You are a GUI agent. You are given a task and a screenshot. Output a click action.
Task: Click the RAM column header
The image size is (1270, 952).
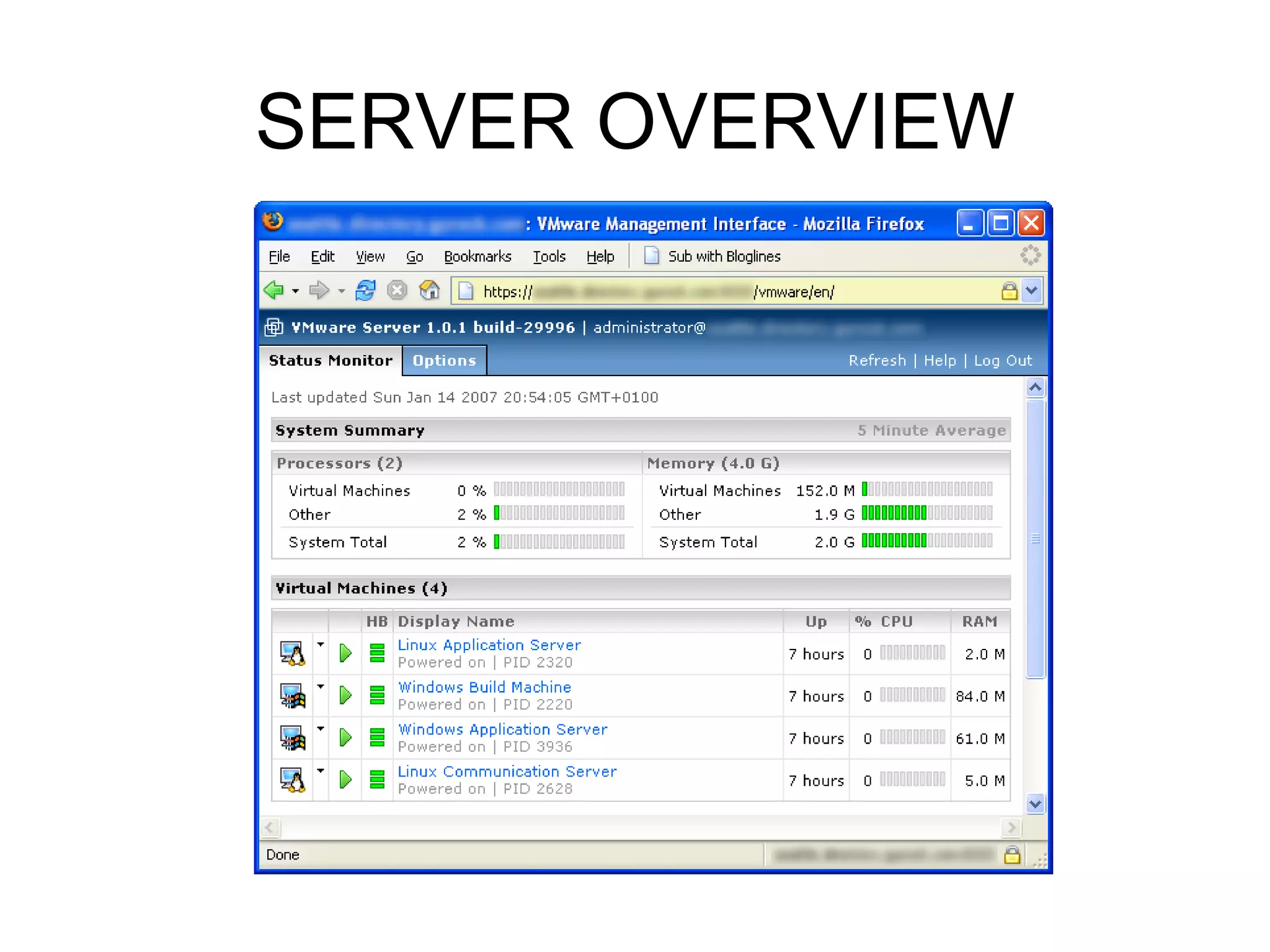coord(980,622)
